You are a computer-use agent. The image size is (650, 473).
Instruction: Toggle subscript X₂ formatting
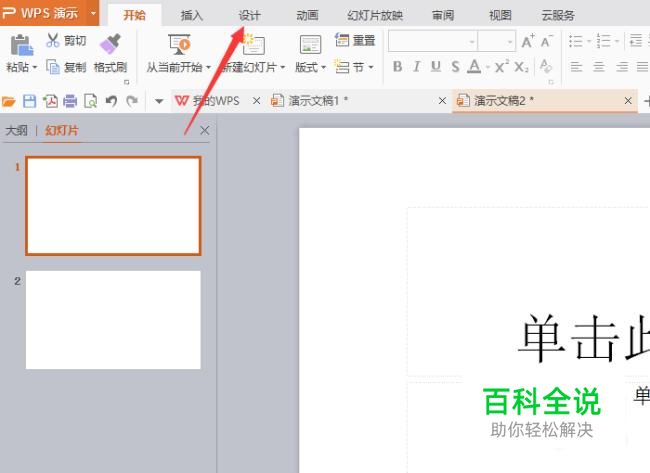coord(521,66)
